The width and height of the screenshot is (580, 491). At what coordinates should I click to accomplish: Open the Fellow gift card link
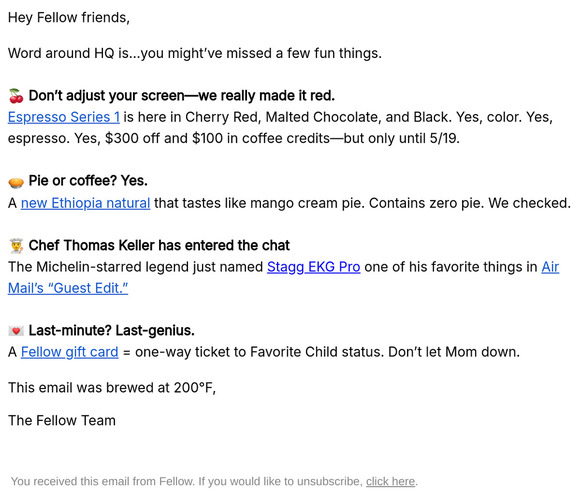(70, 352)
